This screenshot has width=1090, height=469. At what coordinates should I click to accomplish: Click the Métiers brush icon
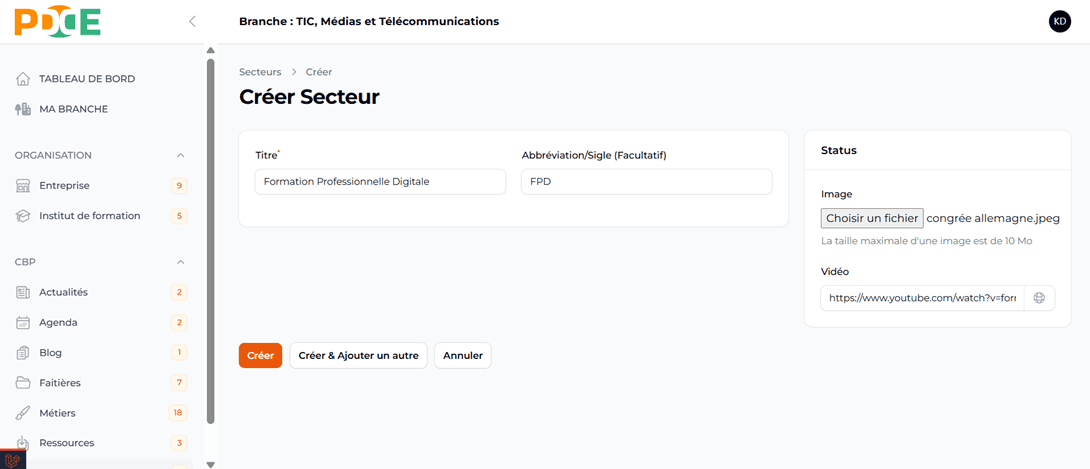(23, 413)
